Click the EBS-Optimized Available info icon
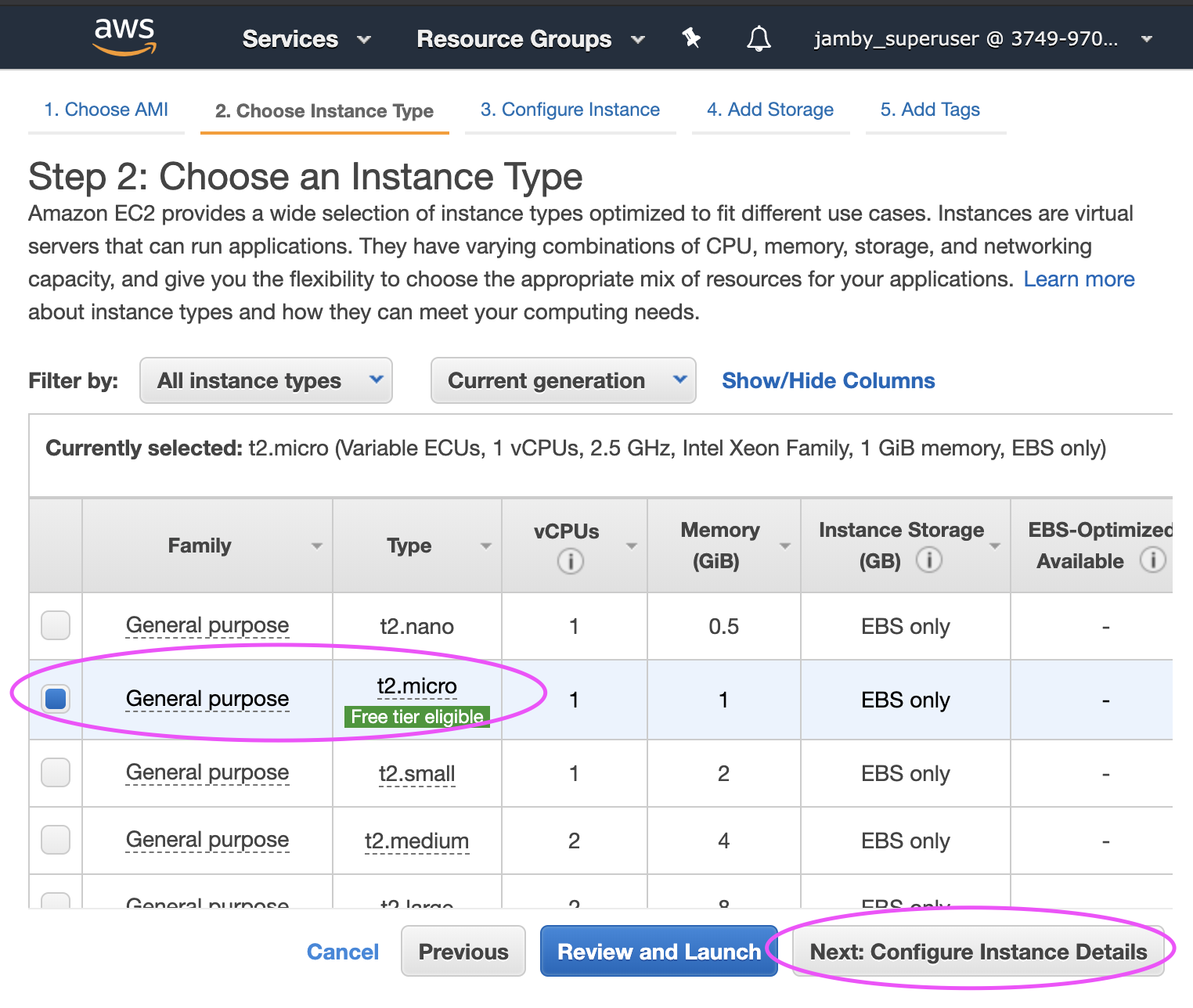 [x=1152, y=560]
